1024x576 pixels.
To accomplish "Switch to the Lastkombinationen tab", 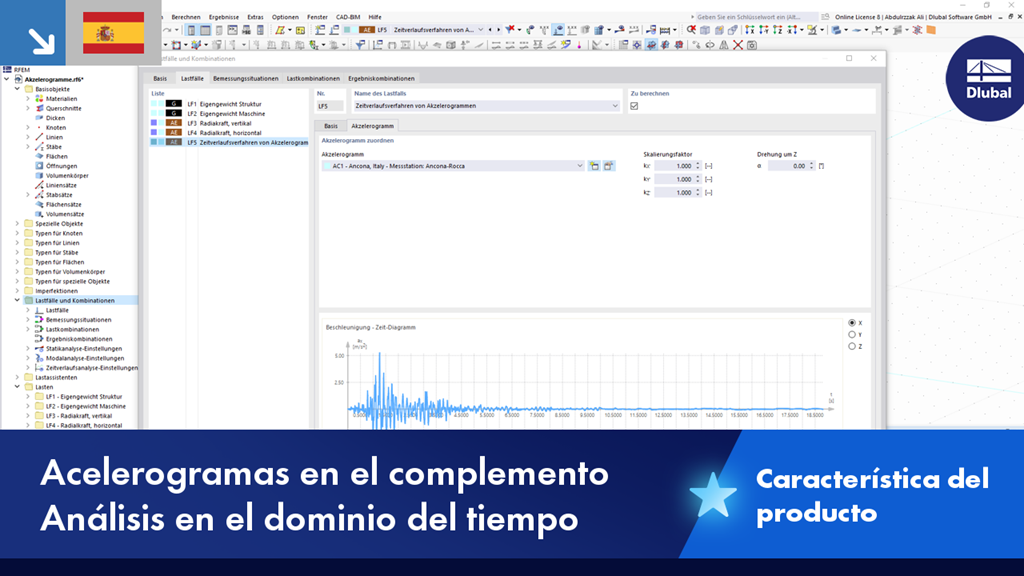I will point(313,78).
